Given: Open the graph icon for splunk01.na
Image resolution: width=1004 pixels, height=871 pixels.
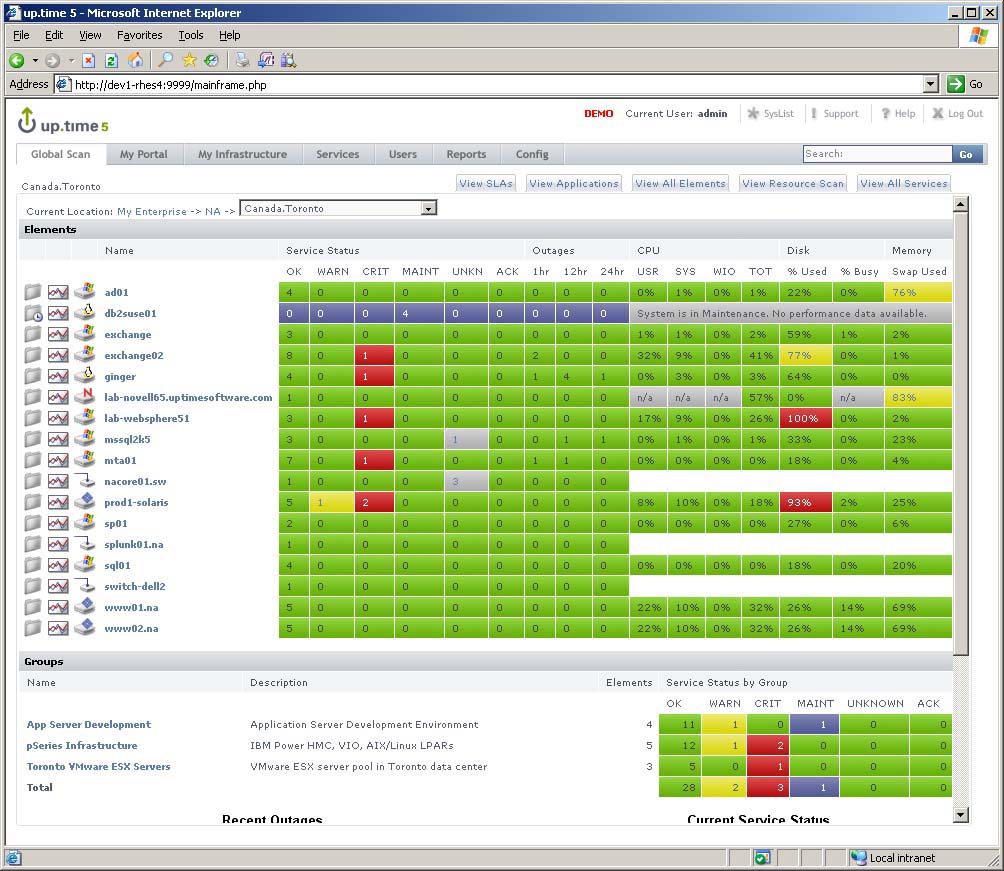Looking at the screenshot, I should tap(58, 544).
